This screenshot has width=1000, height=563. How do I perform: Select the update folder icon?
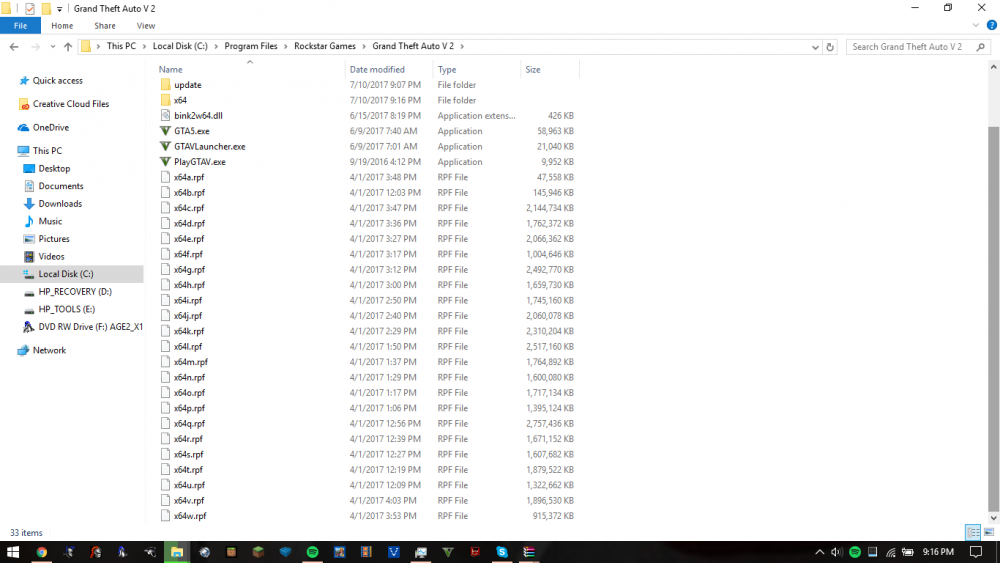(166, 85)
